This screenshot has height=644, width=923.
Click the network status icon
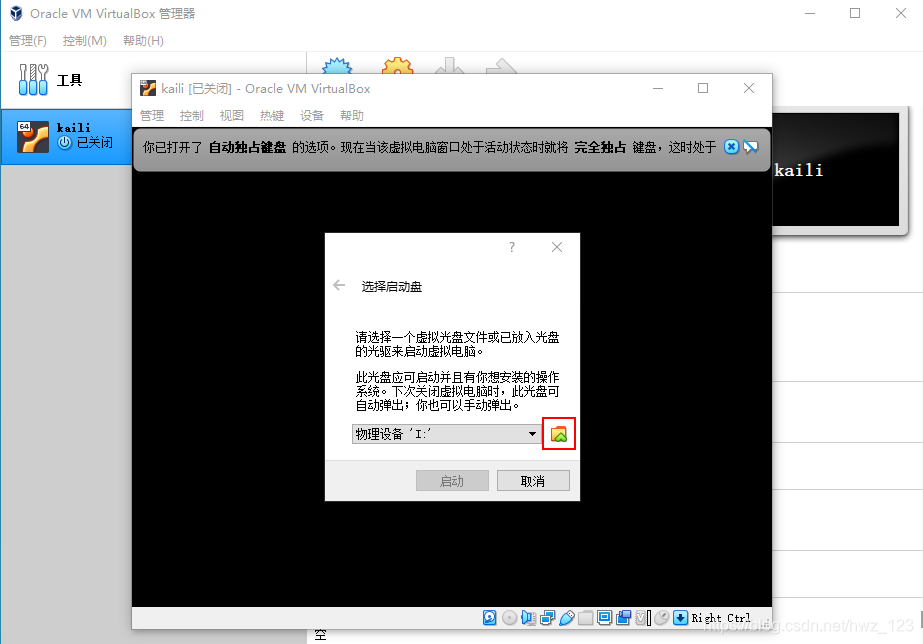click(x=545, y=617)
